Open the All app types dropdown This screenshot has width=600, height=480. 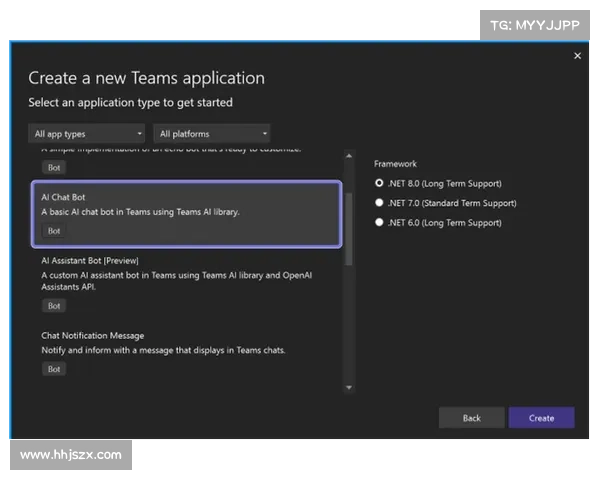86,134
